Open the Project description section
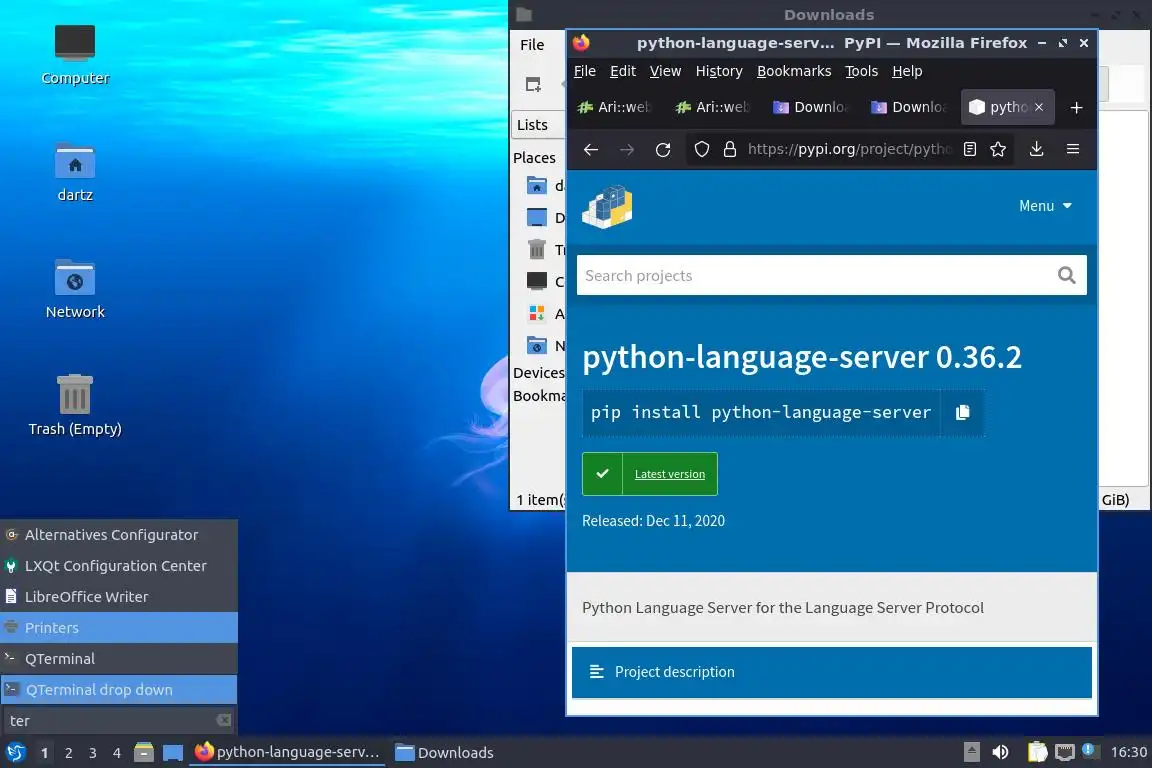Screen dimensions: 1152x768 pos(832,672)
